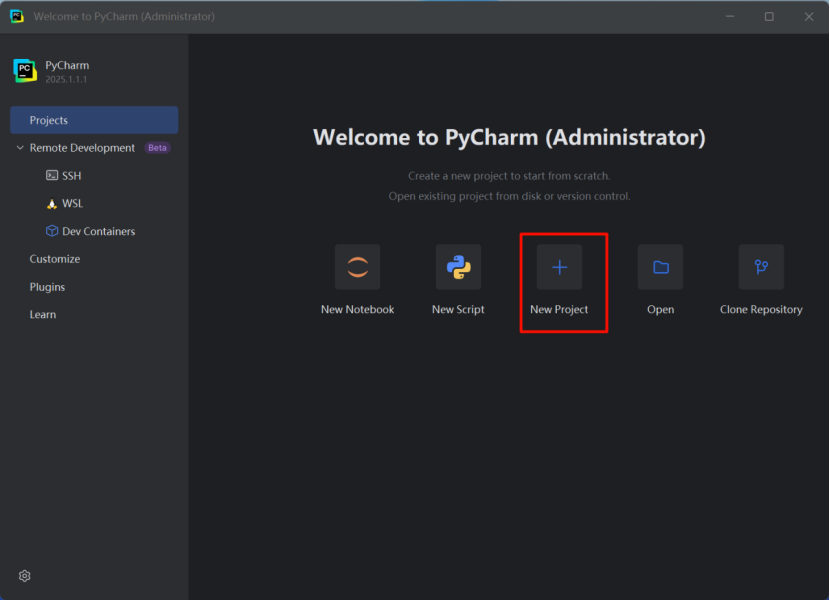Screen dimensions: 830x600
Task: Click the PyCharm logo in sidebar
Action: point(25,71)
